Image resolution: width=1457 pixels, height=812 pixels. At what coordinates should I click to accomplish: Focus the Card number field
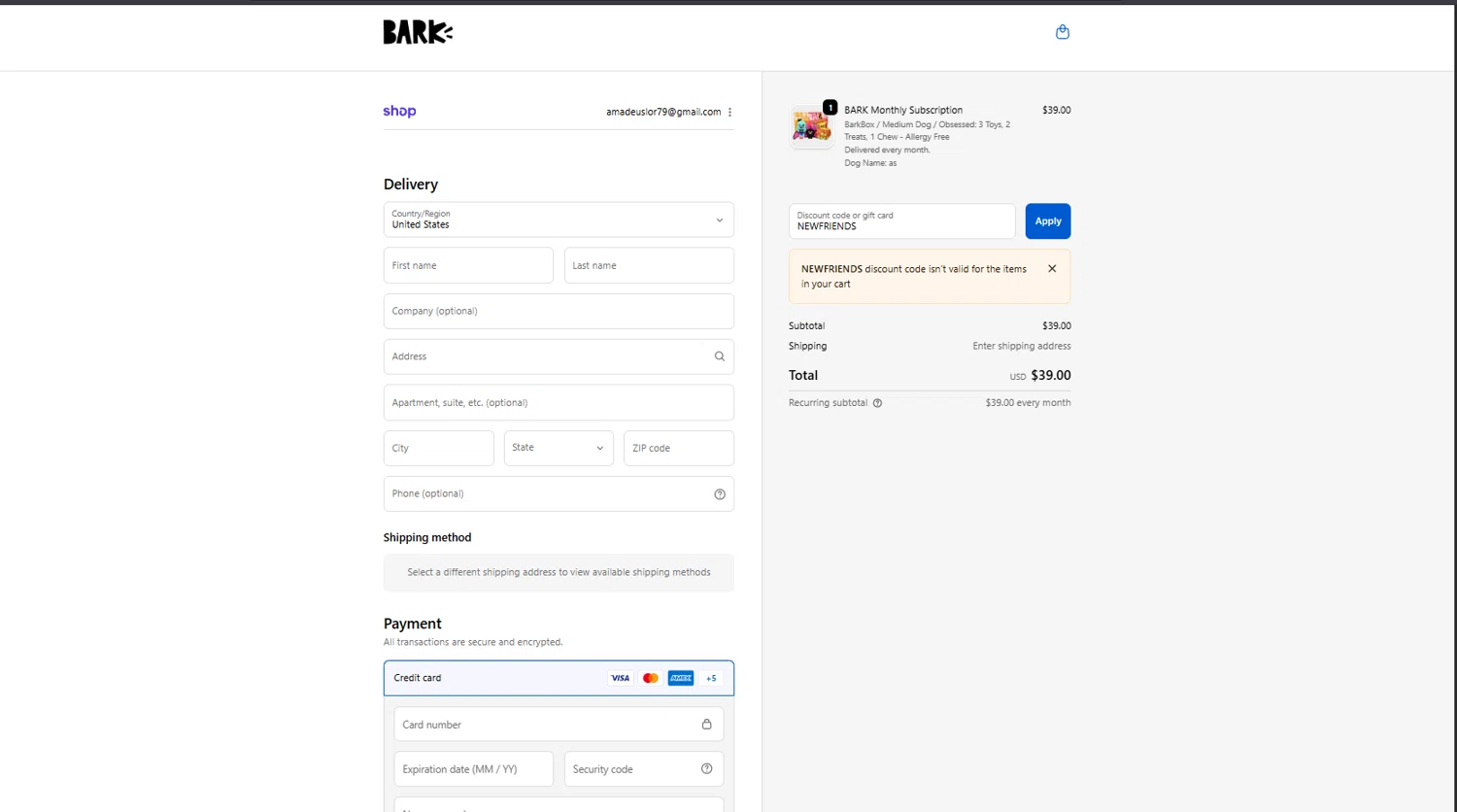click(559, 725)
